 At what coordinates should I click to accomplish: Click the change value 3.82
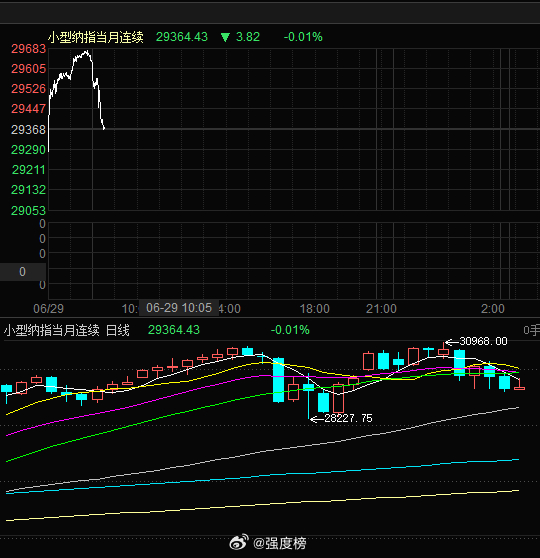click(x=248, y=37)
